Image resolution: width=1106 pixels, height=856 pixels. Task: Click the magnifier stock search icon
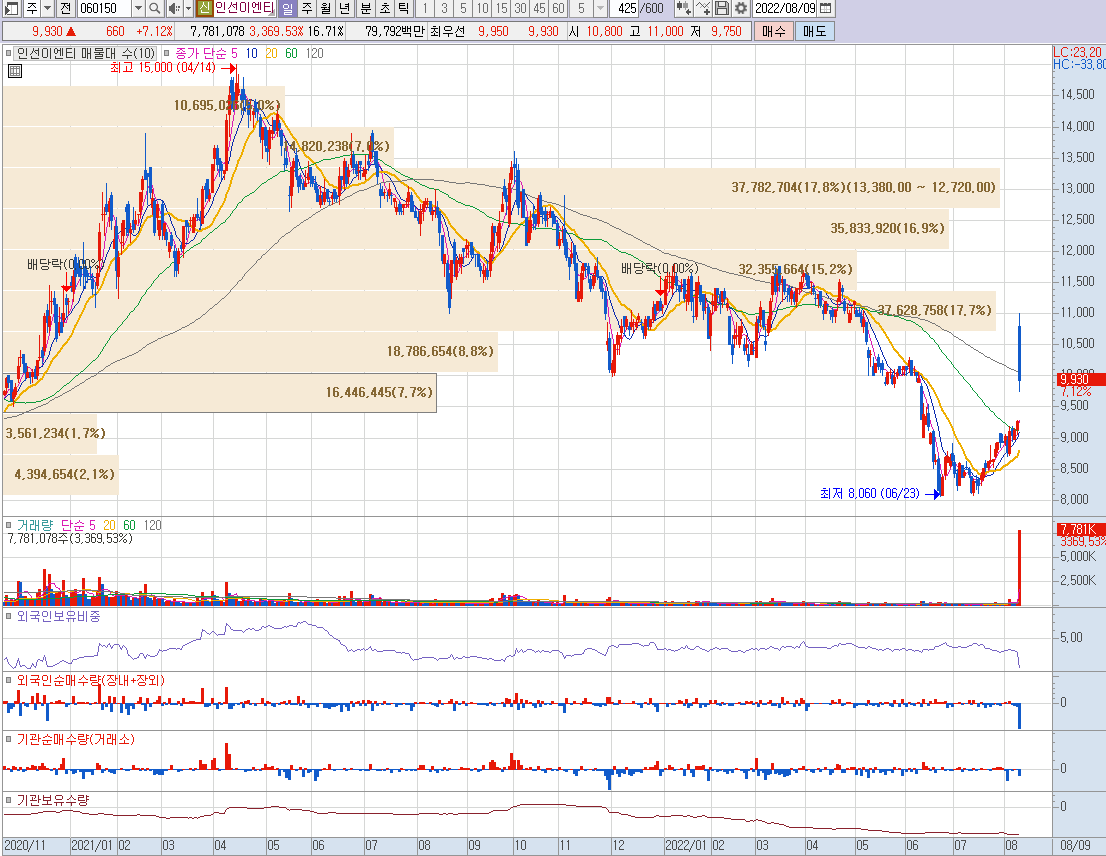155,8
